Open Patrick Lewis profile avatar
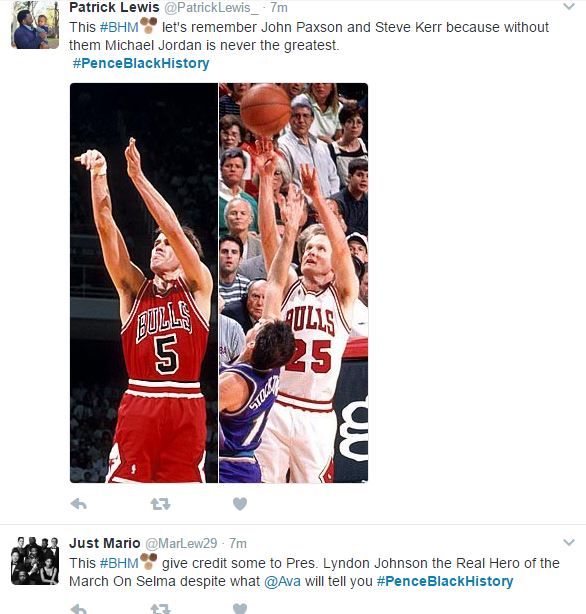586x614 pixels. pyautogui.click(x=35, y=27)
